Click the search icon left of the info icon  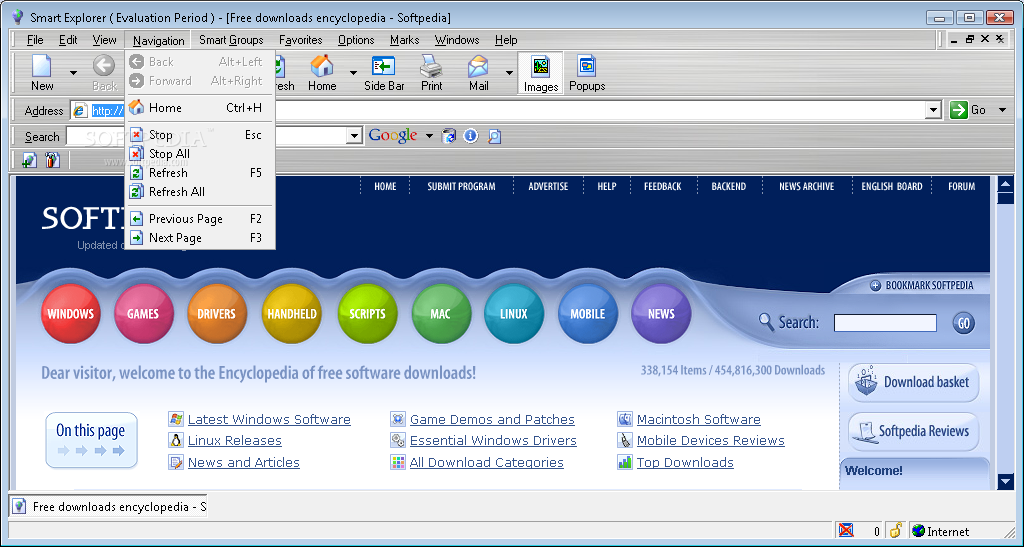[449, 136]
